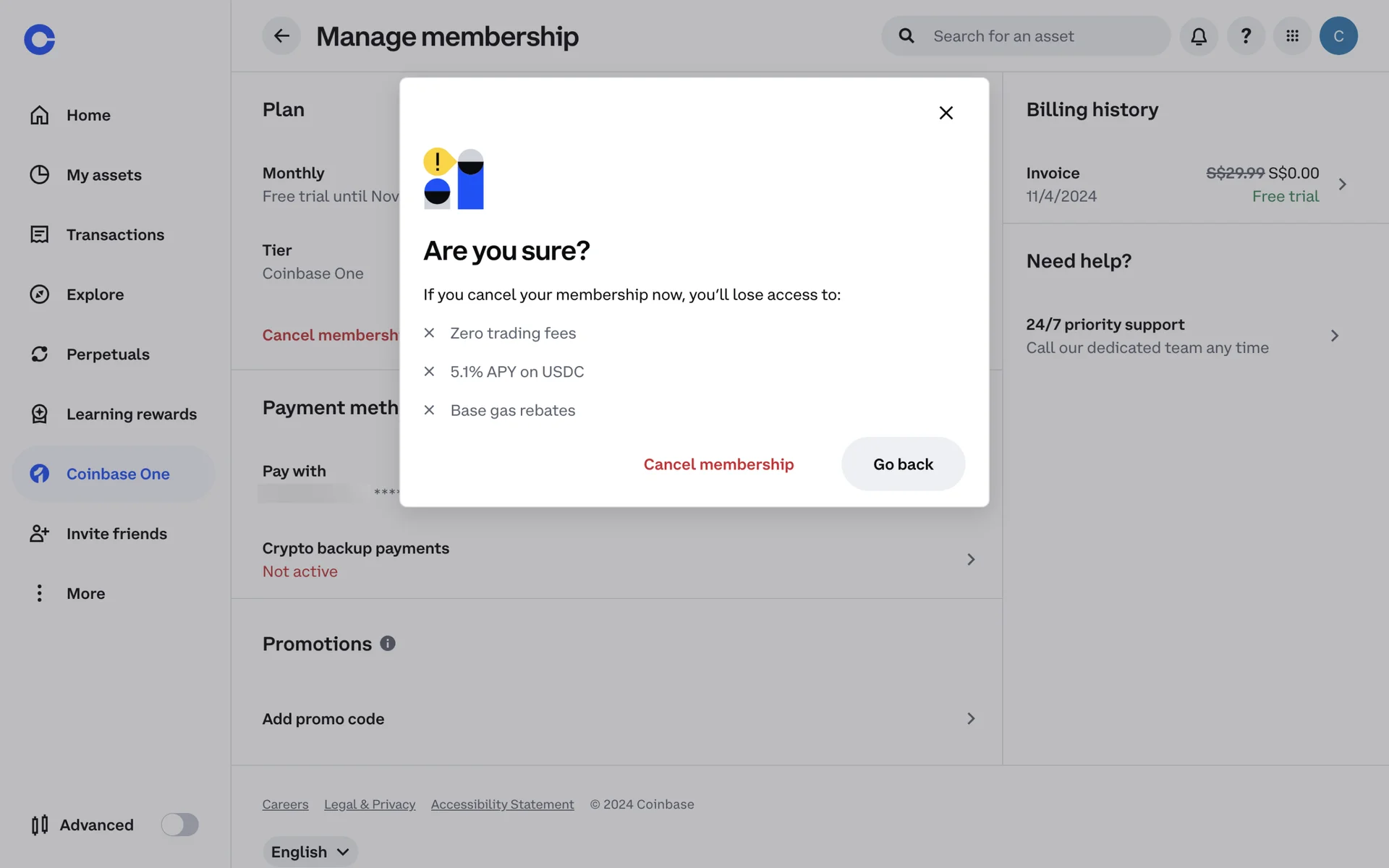Navigate to My assets in sidebar
This screenshot has height=868, width=1389.
(x=103, y=175)
